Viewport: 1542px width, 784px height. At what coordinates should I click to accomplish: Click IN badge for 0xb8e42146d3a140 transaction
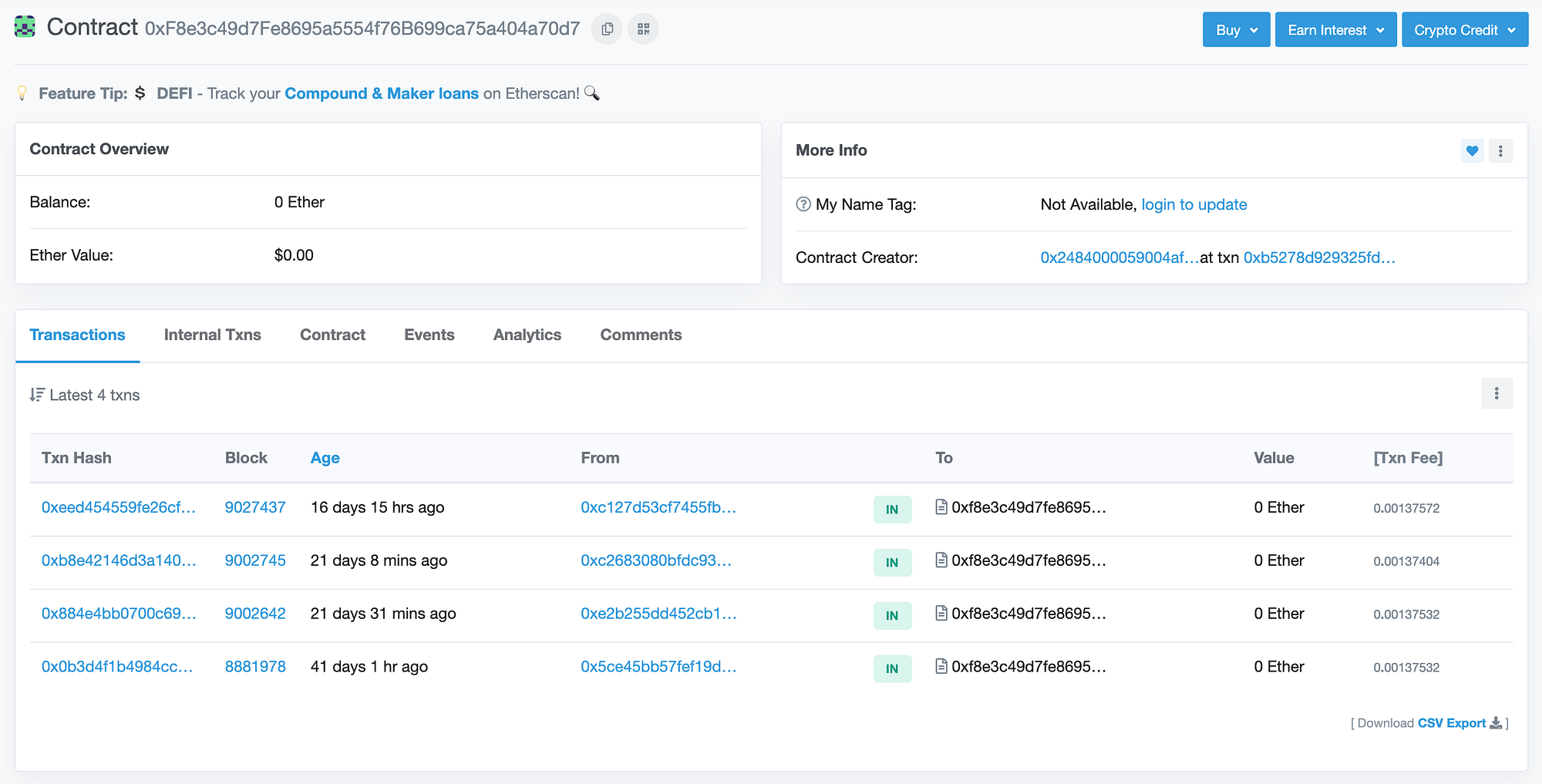point(892,563)
